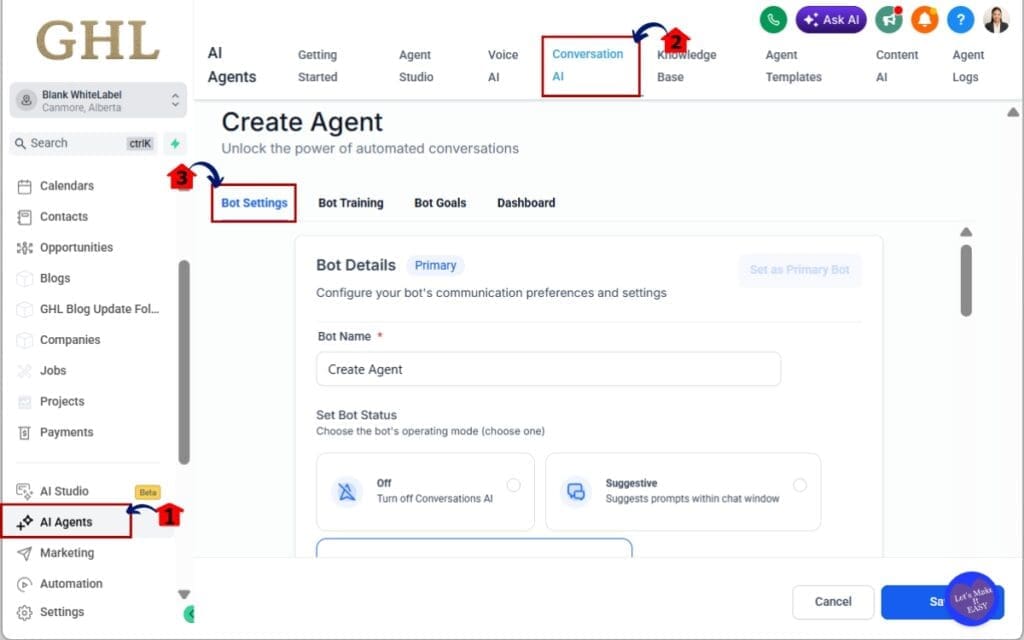Screen dimensions: 1024x640
Task: Open the user profile avatar
Action: click(997, 20)
